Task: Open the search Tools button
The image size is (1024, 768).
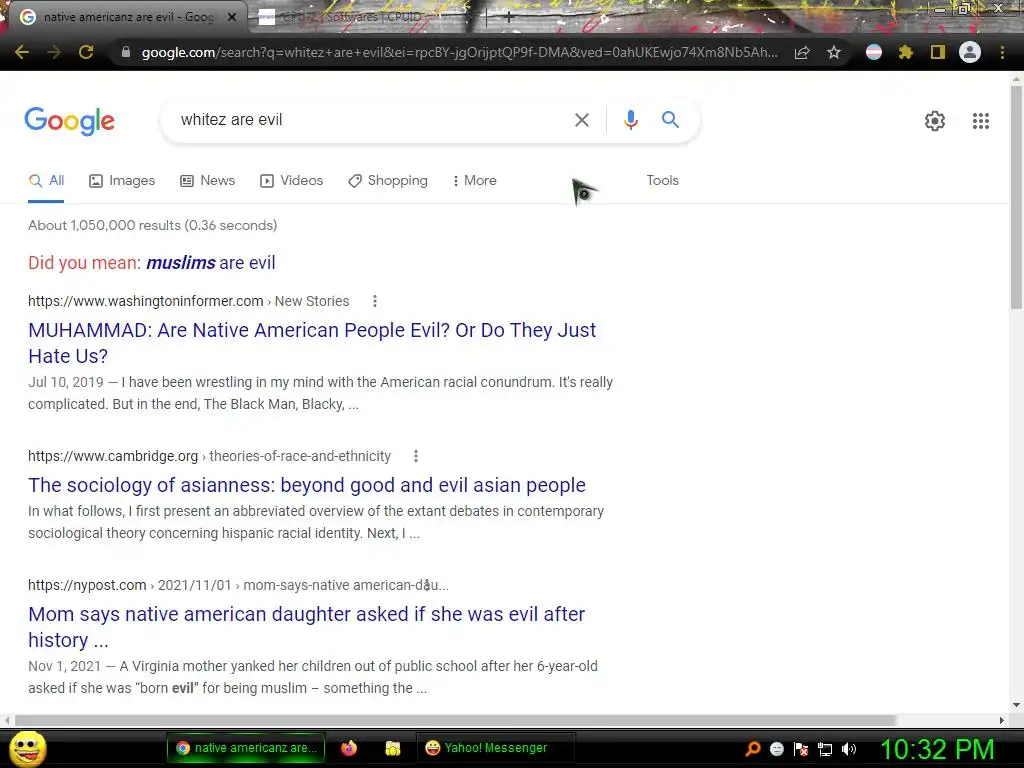Action: coord(662,181)
